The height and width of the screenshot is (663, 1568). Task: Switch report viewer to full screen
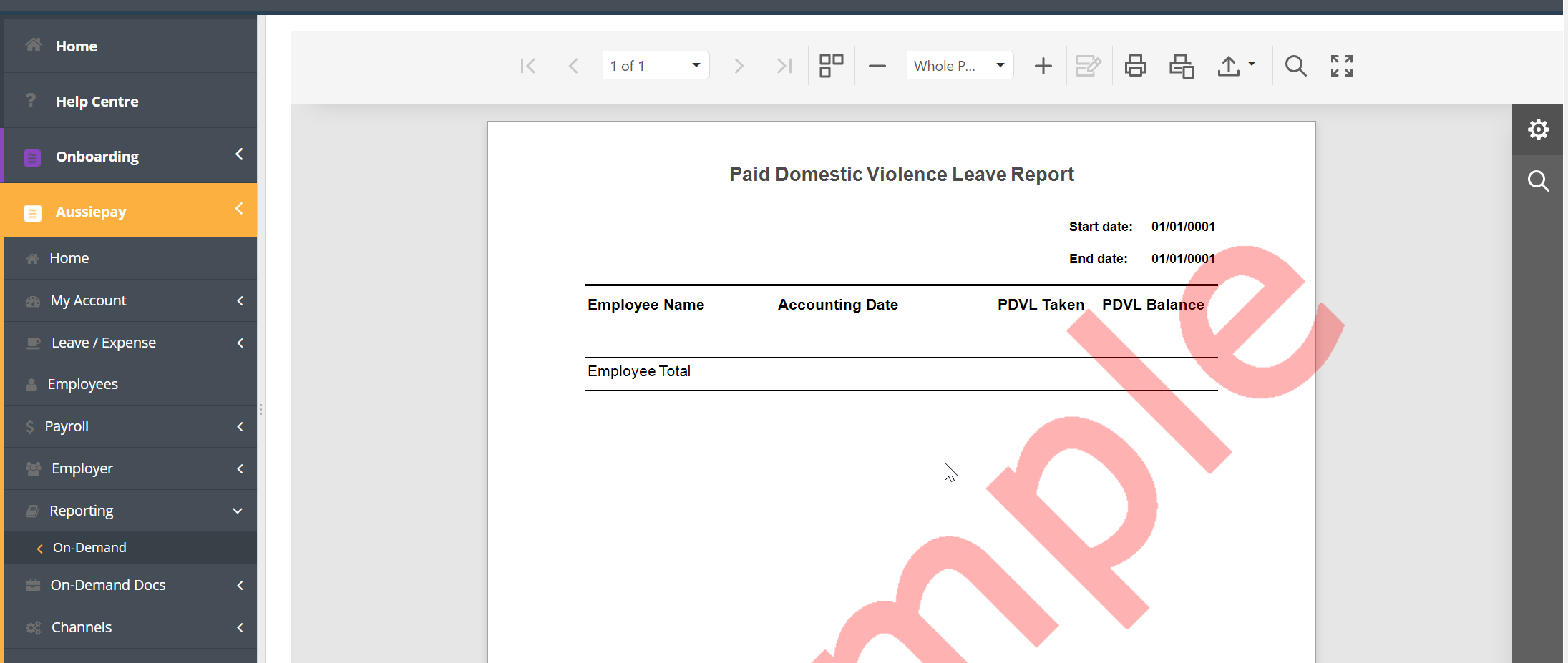(x=1342, y=66)
